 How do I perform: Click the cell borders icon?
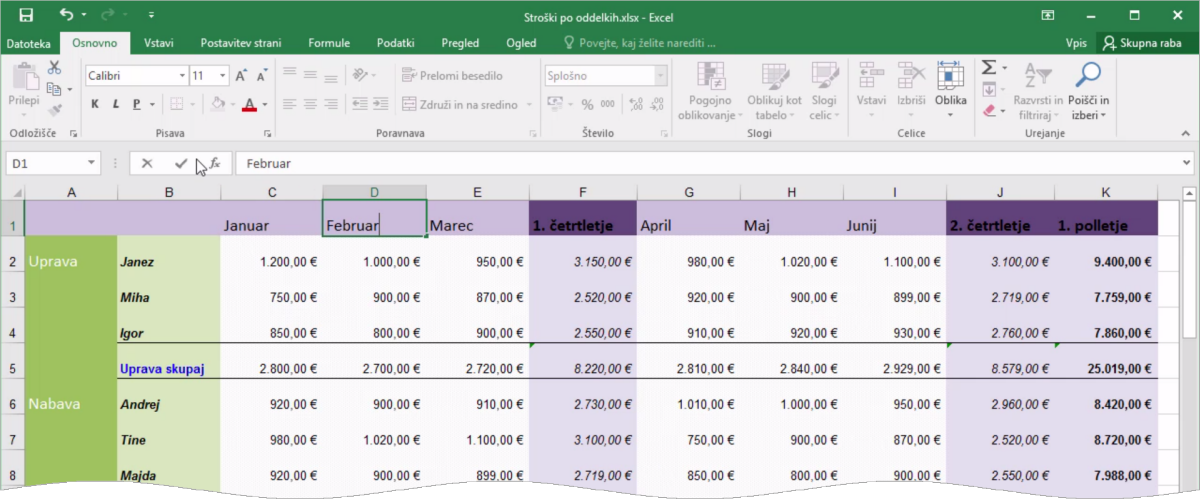pos(176,104)
